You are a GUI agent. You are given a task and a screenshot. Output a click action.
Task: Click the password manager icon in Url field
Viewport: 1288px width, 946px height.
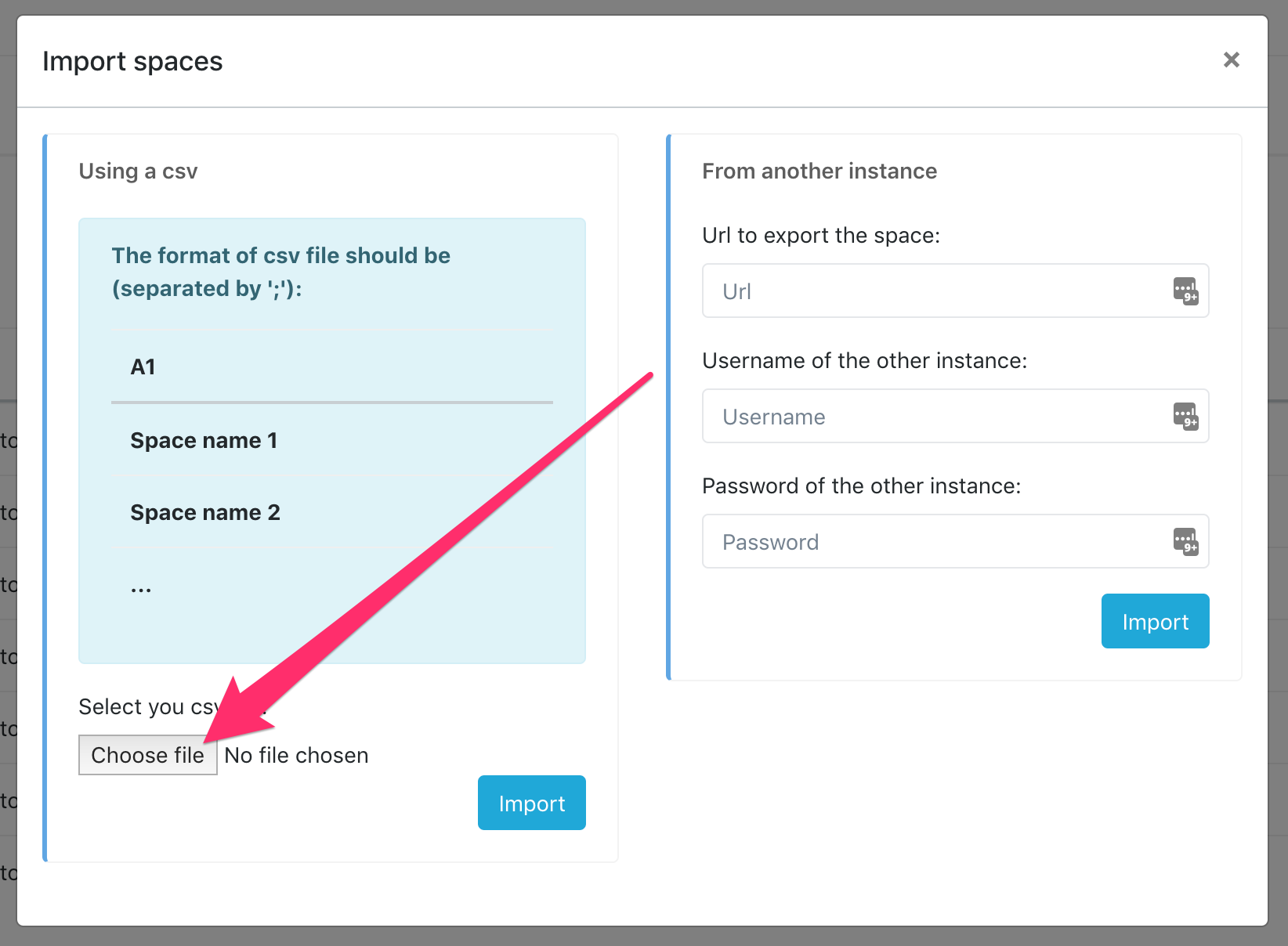(1185, 291)
